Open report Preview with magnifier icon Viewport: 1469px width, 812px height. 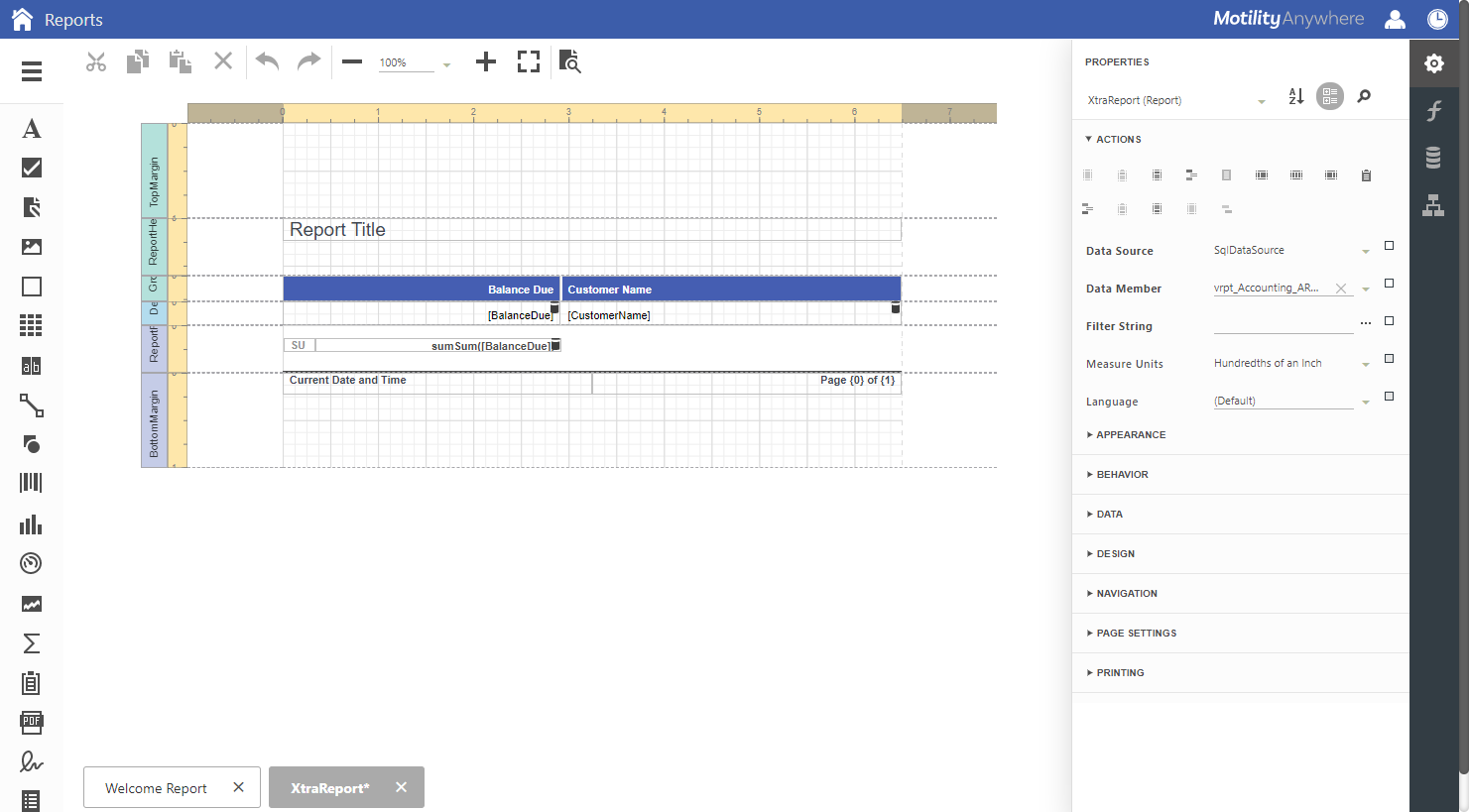(x=569, y=61)
